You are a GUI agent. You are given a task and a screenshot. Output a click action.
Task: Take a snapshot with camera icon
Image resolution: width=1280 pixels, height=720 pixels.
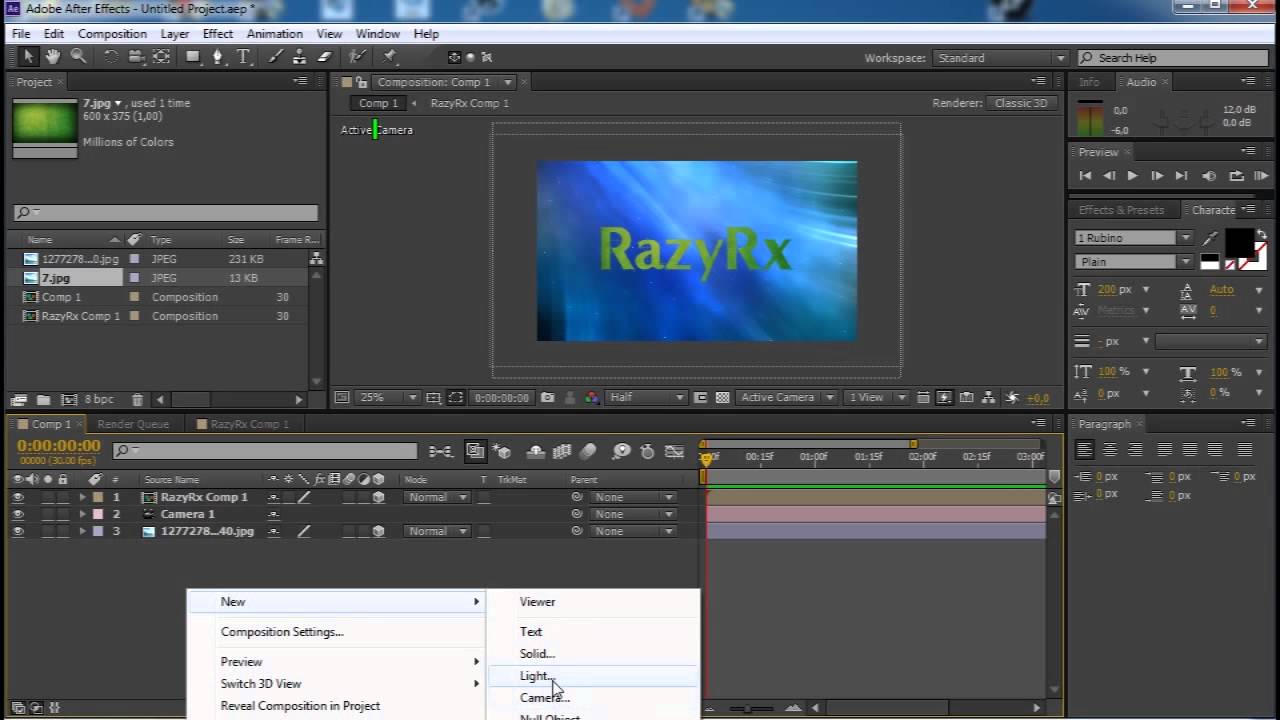547,397
